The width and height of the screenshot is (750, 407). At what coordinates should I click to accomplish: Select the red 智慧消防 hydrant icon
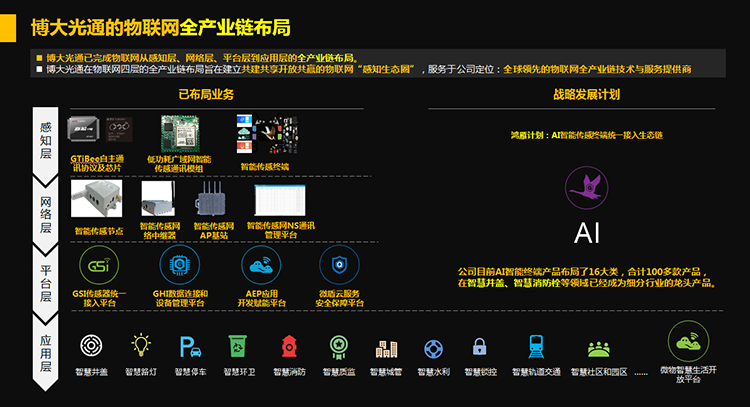(289, 346)
